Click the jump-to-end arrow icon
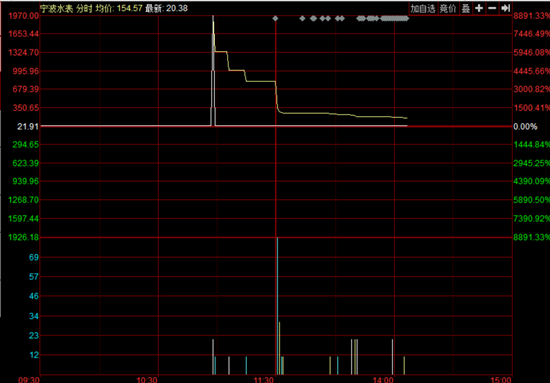 tap(505, 8)
